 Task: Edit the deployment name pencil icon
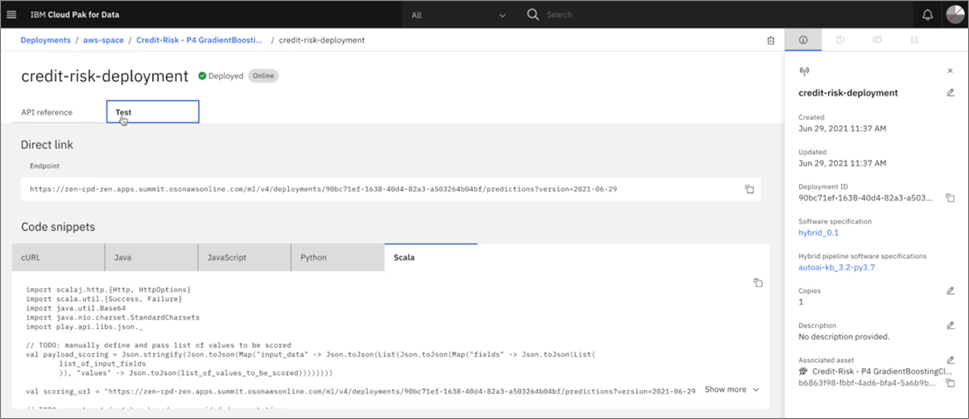950,93
